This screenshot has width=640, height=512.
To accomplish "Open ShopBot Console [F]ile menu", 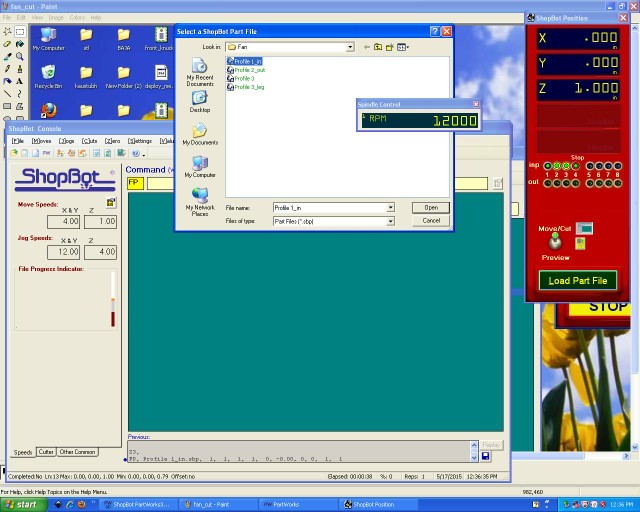I will 18,141.
